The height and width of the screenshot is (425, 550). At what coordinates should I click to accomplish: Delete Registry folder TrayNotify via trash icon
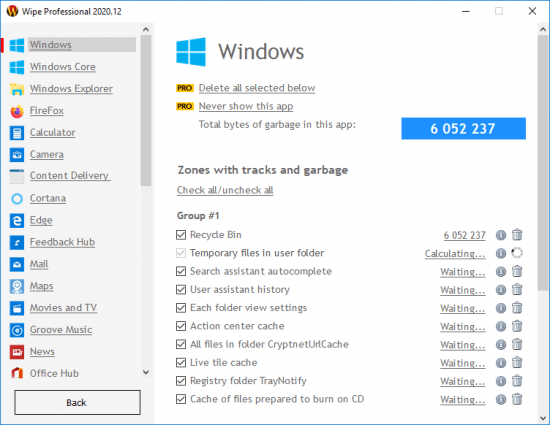click(517, 380)
